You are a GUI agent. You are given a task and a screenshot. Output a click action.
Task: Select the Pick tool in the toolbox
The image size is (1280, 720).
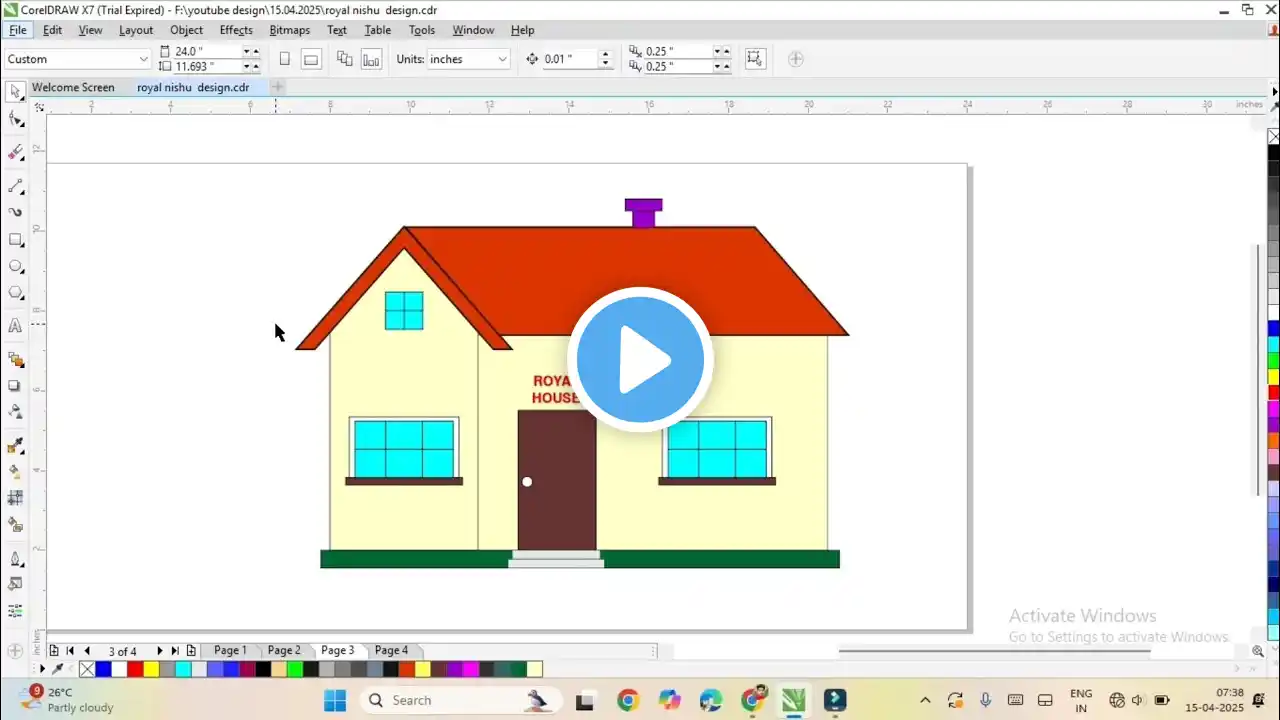click(x=15, y=92)
